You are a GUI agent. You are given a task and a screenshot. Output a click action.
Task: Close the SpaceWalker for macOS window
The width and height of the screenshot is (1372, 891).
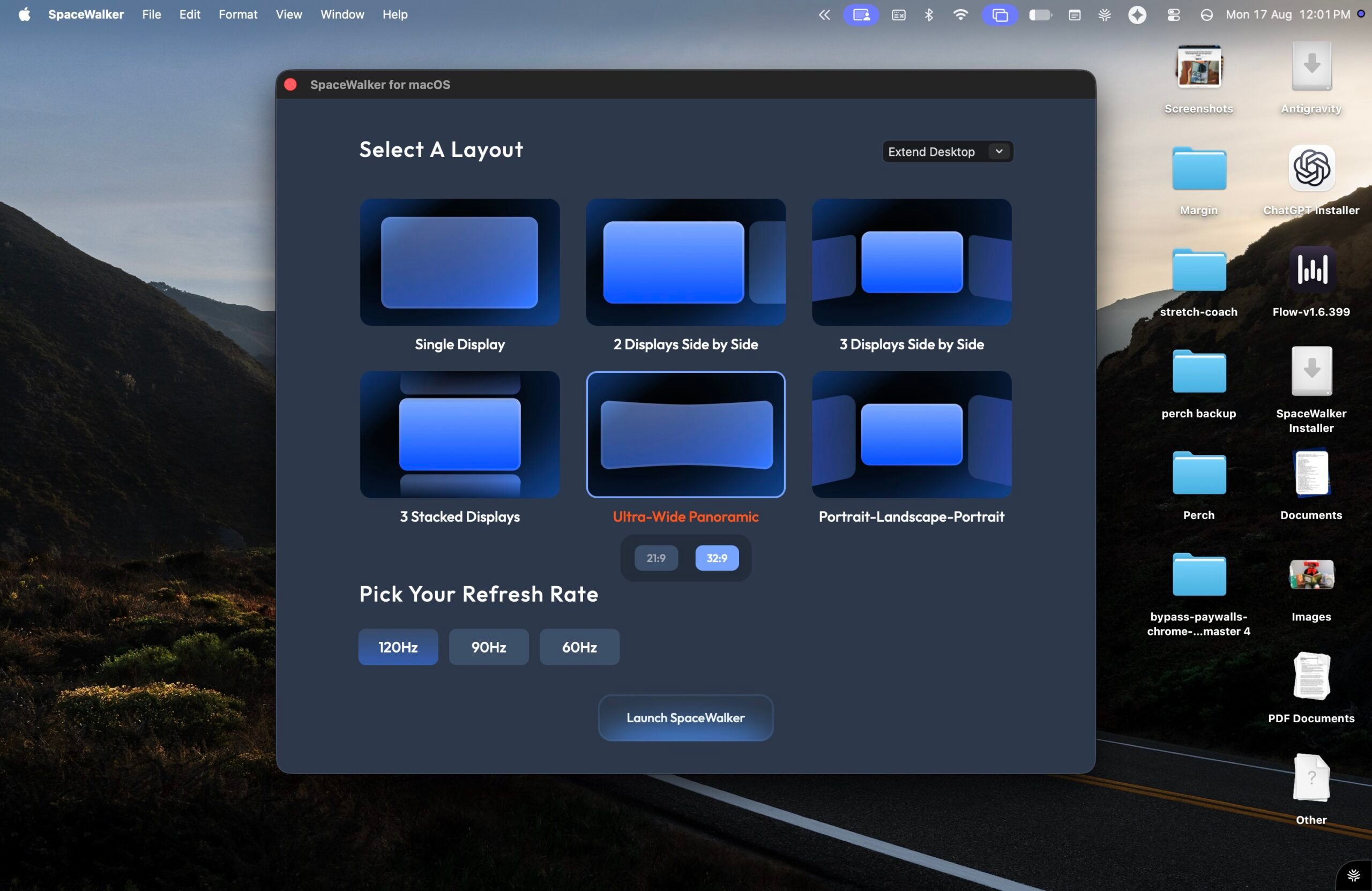coord(290,85)
